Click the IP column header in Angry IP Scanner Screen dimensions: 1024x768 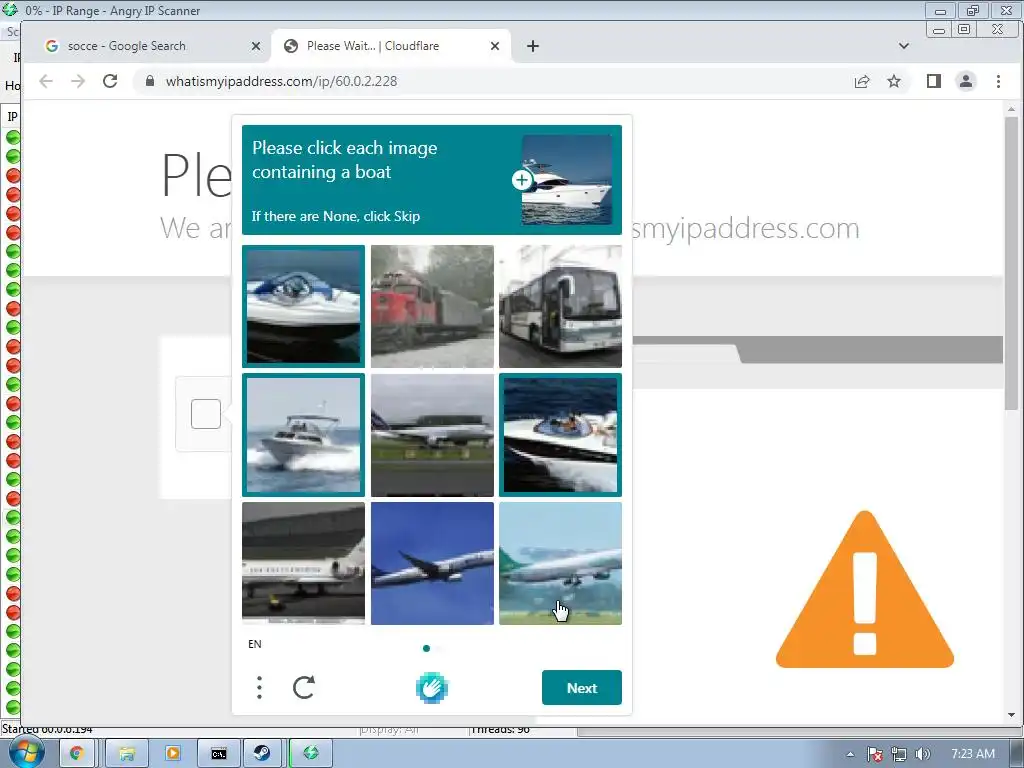click(12, 117)
